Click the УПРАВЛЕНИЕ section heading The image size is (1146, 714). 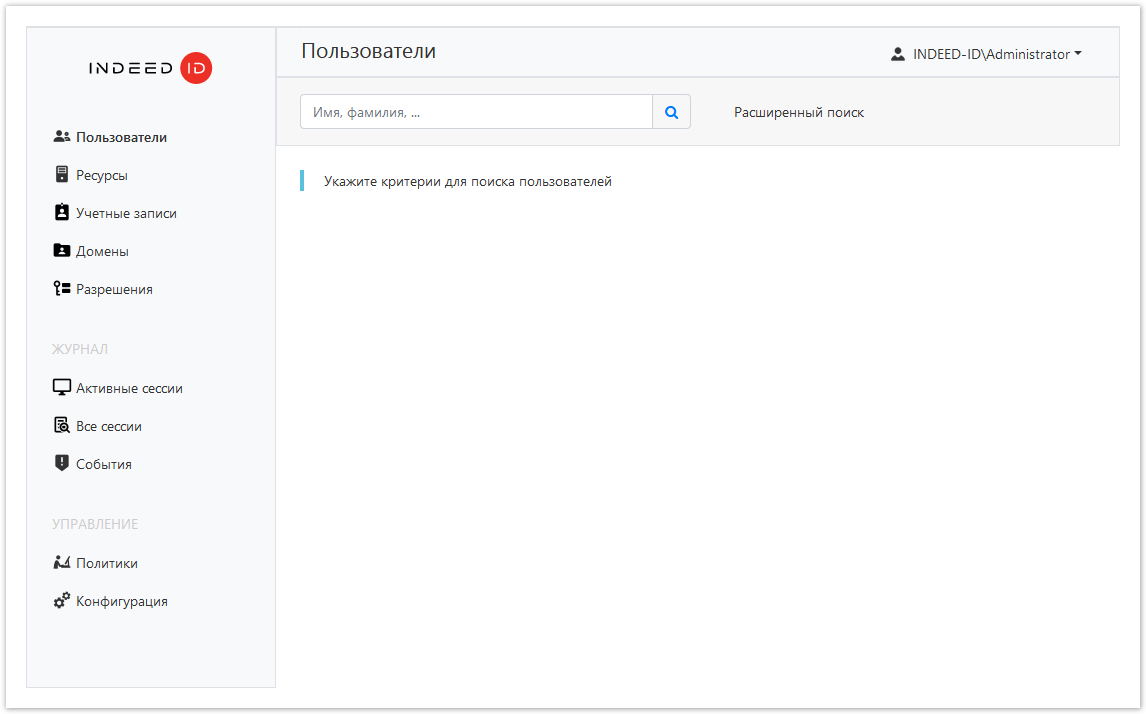tap(95, 524)
